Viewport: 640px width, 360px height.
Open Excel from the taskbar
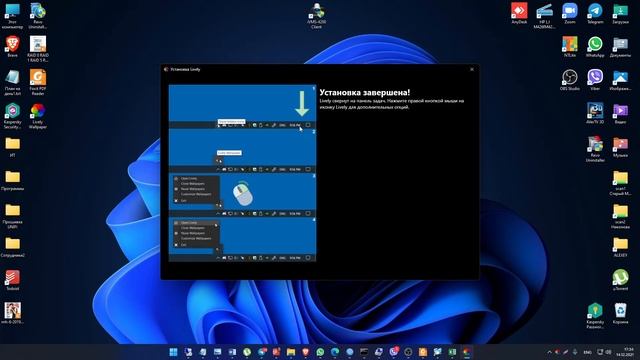click(452, 352)
